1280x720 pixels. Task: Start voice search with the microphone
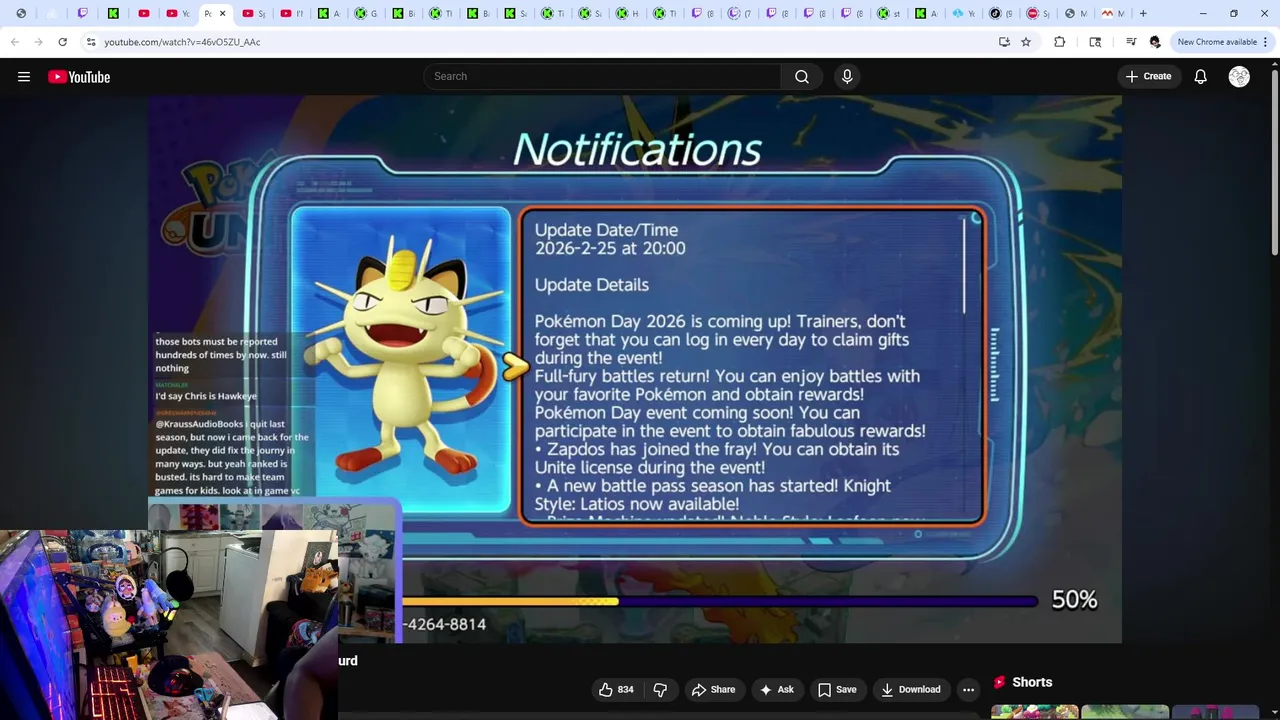tap(847, 76)
